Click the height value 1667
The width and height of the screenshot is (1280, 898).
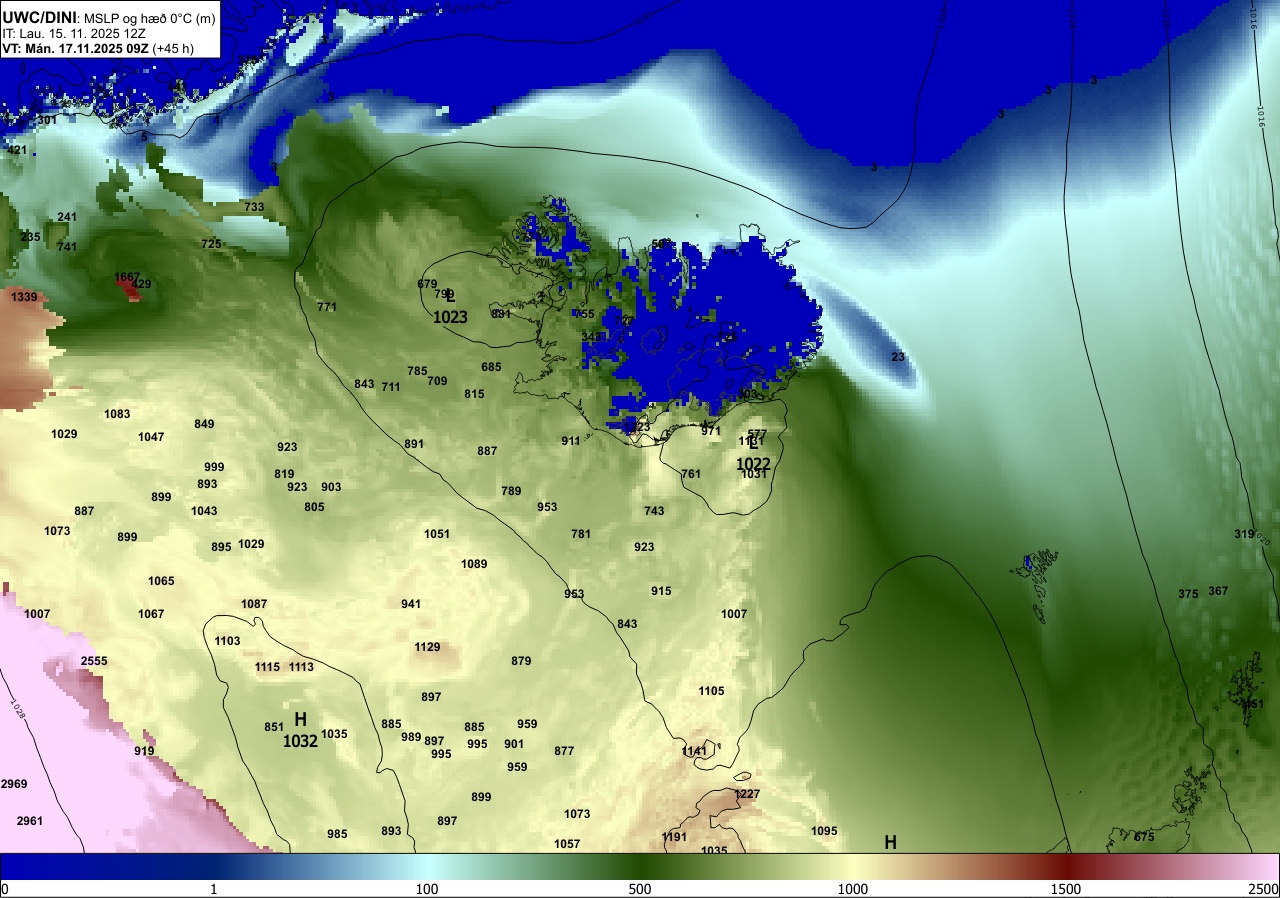click(127, 277)
